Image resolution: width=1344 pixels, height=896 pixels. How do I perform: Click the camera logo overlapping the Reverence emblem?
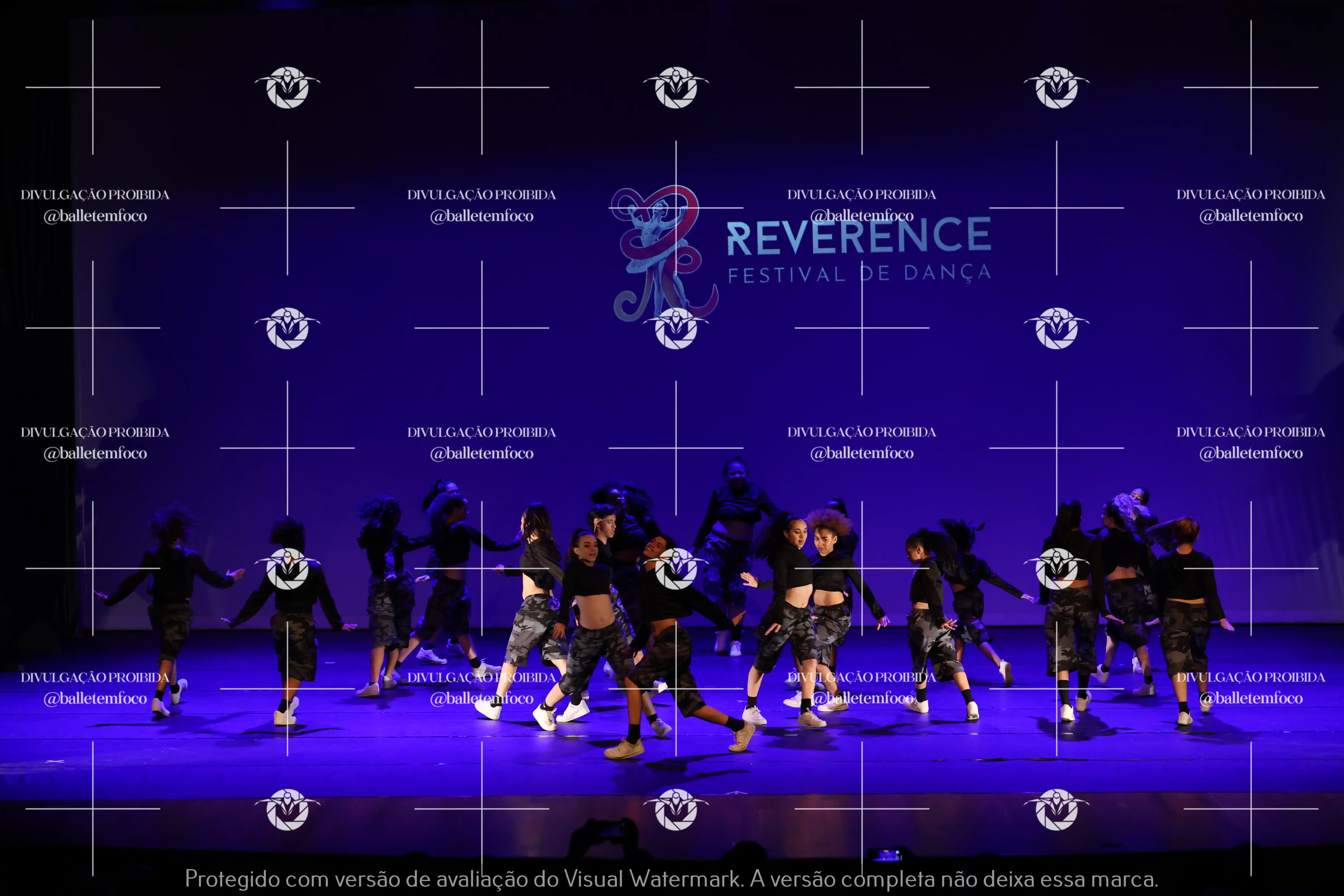[676, 328]
